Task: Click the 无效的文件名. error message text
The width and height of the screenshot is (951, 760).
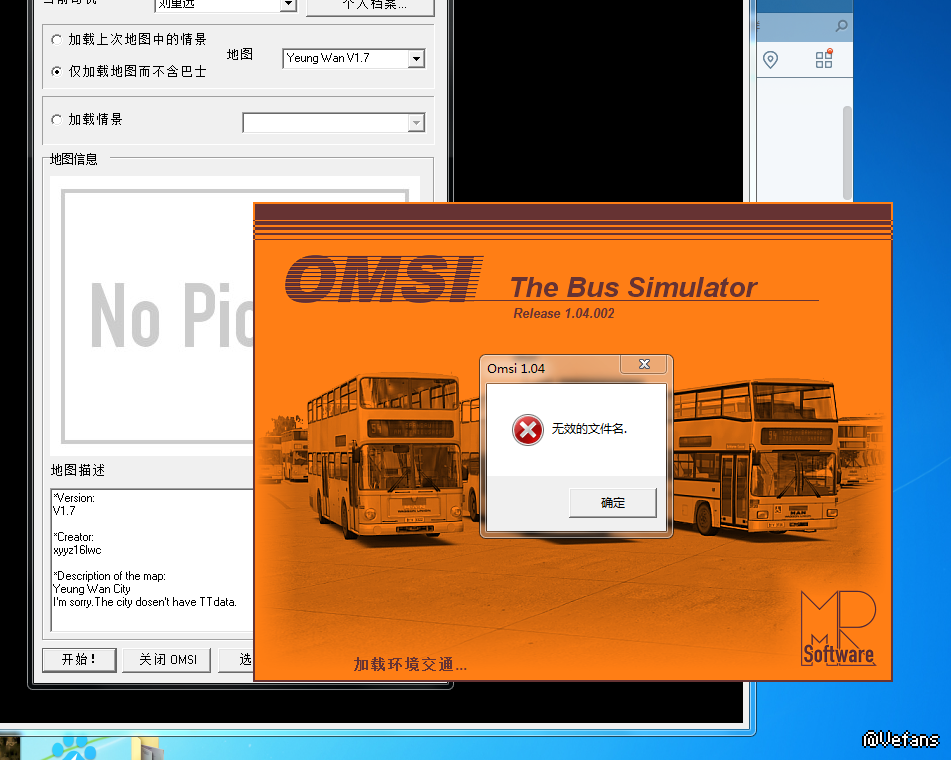Action: click(x=589, y=429)
